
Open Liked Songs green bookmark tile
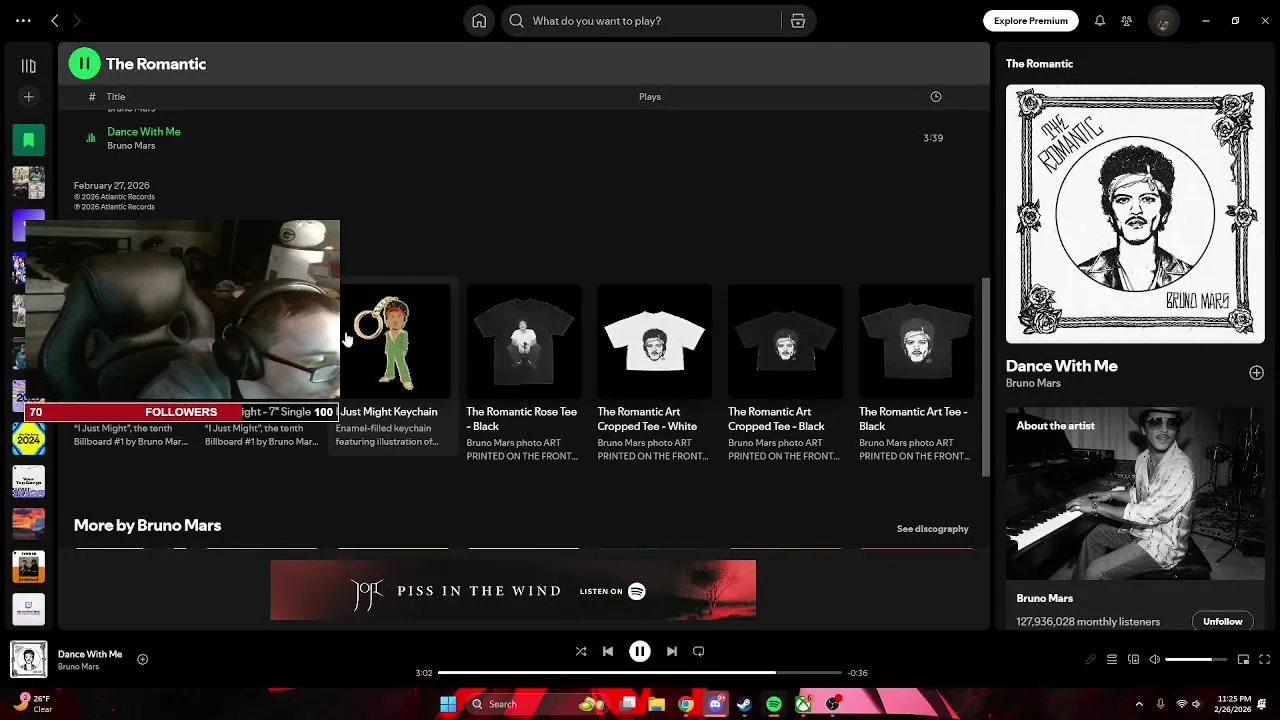[29, 140]
